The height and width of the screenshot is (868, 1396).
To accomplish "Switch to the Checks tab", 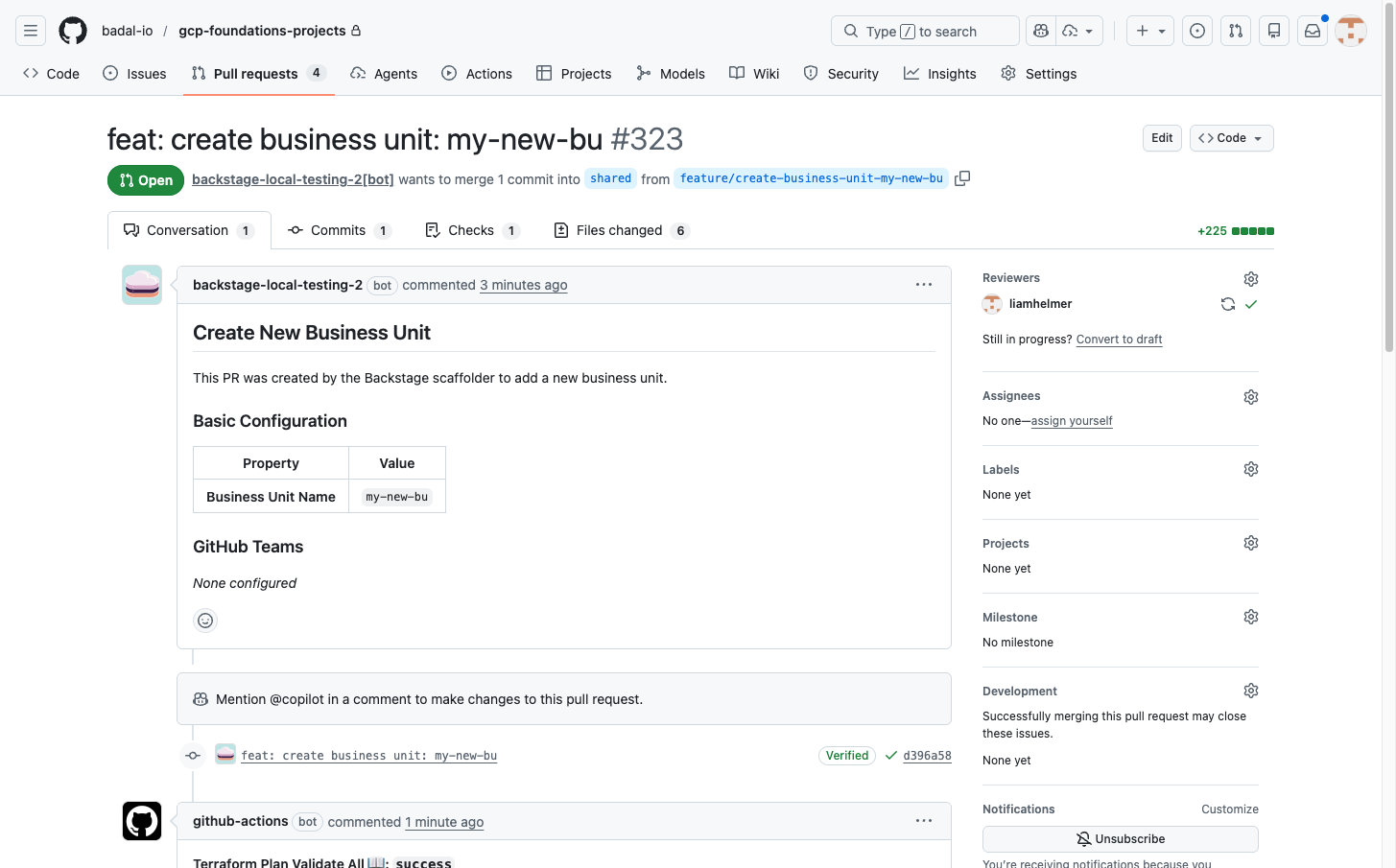I will click(472, 230).
